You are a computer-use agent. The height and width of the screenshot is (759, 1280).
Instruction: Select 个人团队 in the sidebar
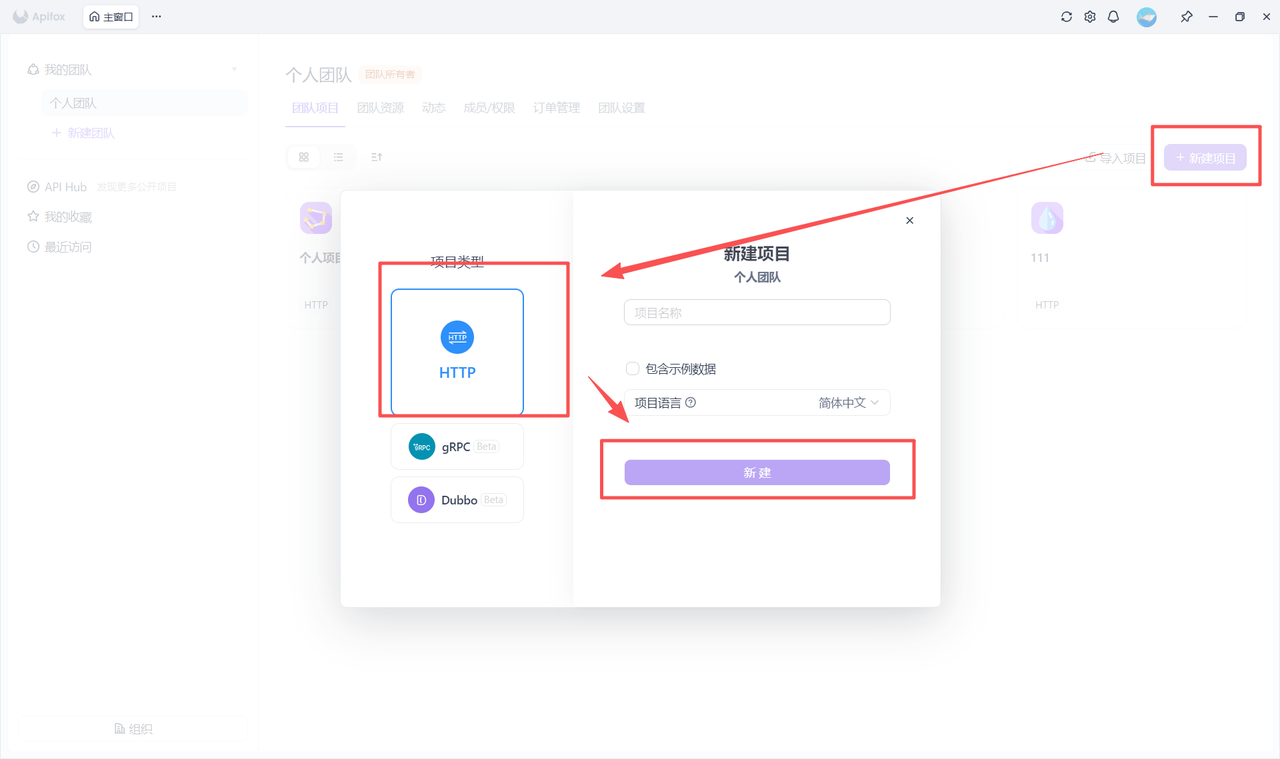145,103
